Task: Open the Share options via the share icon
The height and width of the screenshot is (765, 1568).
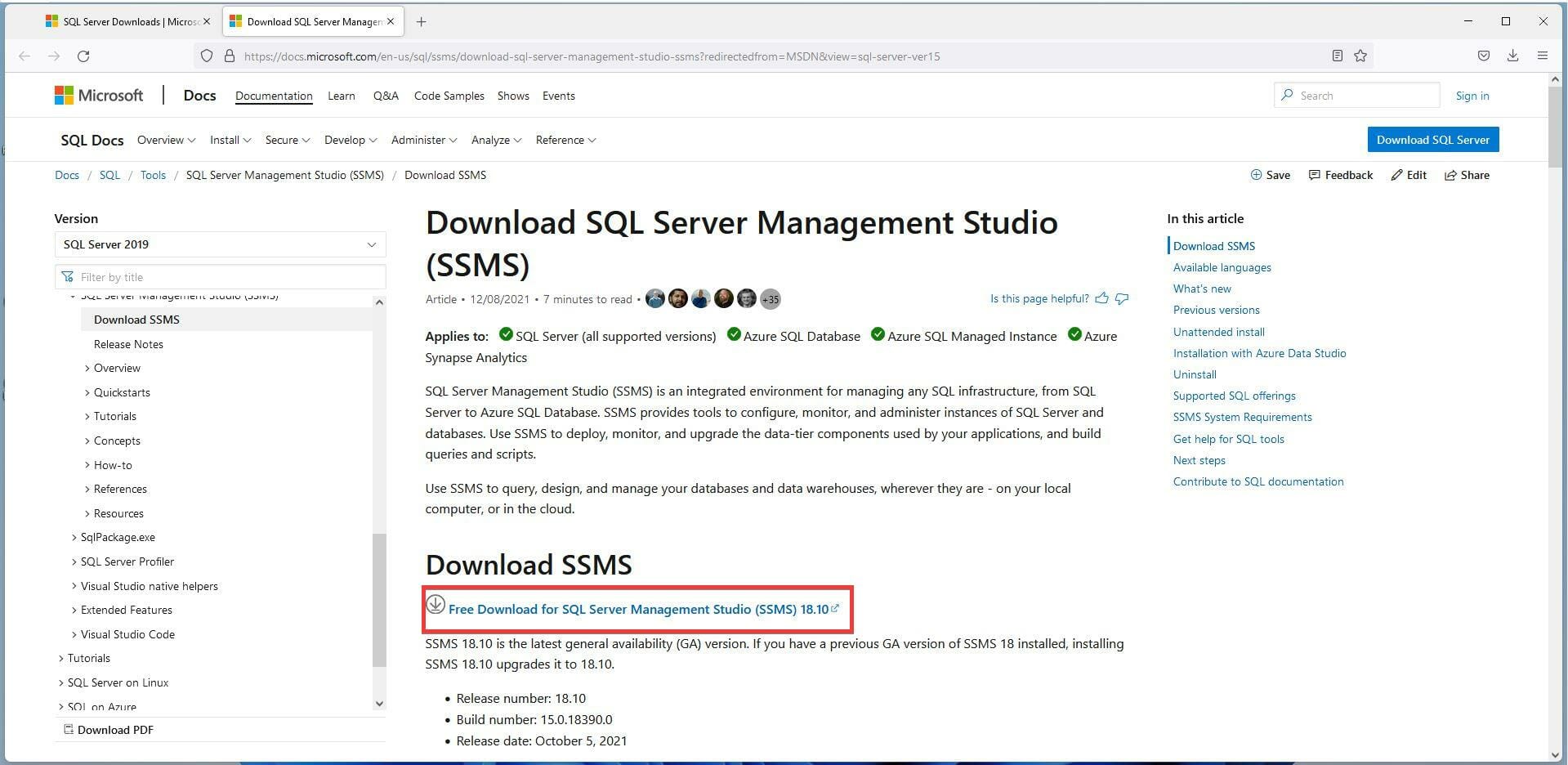Action: click(1450, 175)
